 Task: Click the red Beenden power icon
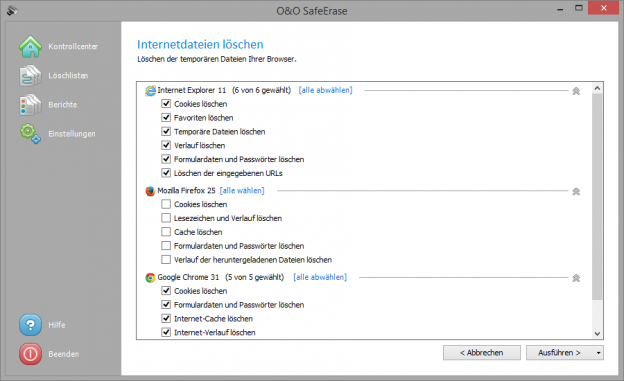coord(30,354)
